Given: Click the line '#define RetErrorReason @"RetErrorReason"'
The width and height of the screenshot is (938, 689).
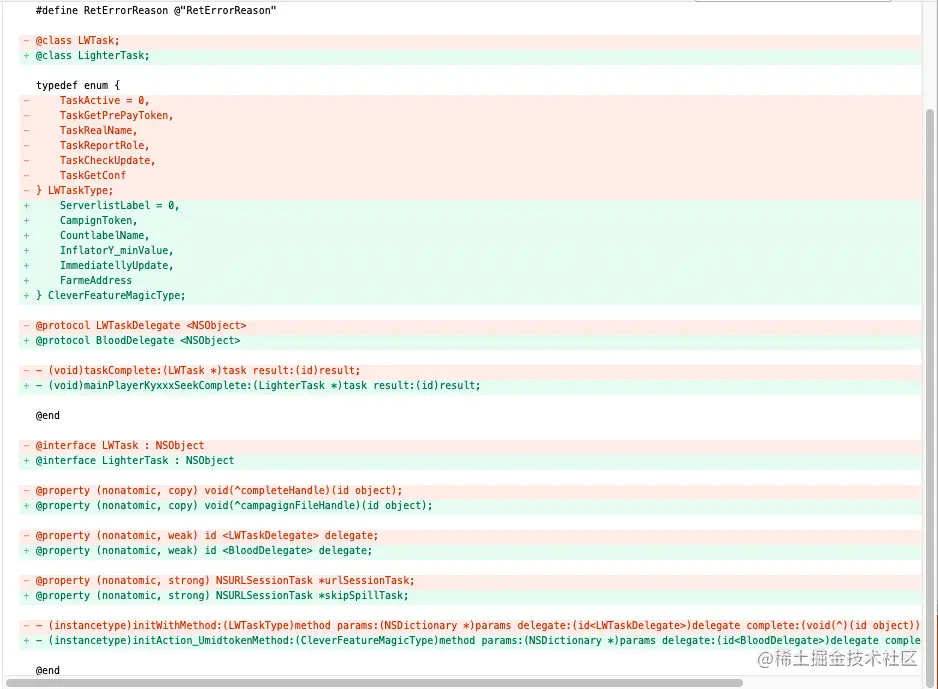Looking at the screenshot, I should (156, 10).
